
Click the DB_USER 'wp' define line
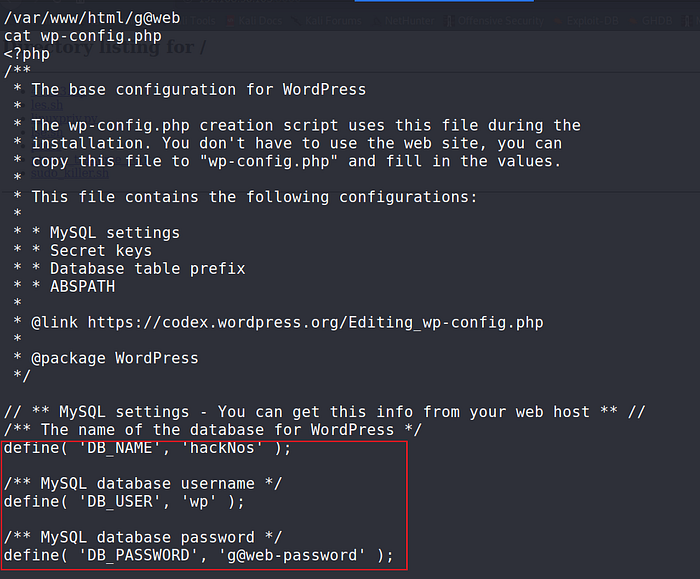pos(123,501)
